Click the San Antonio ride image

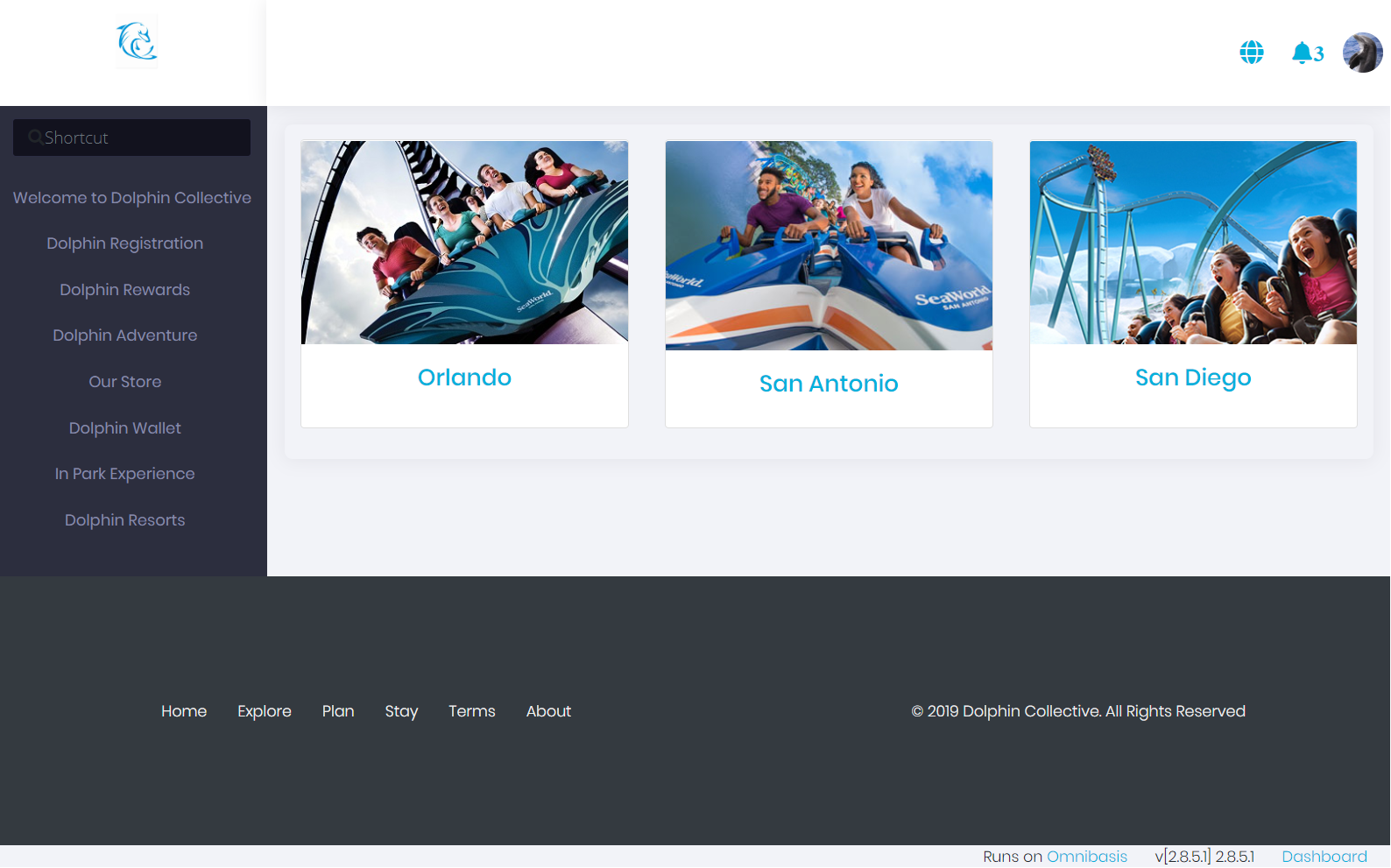click(x=829, y=245)
